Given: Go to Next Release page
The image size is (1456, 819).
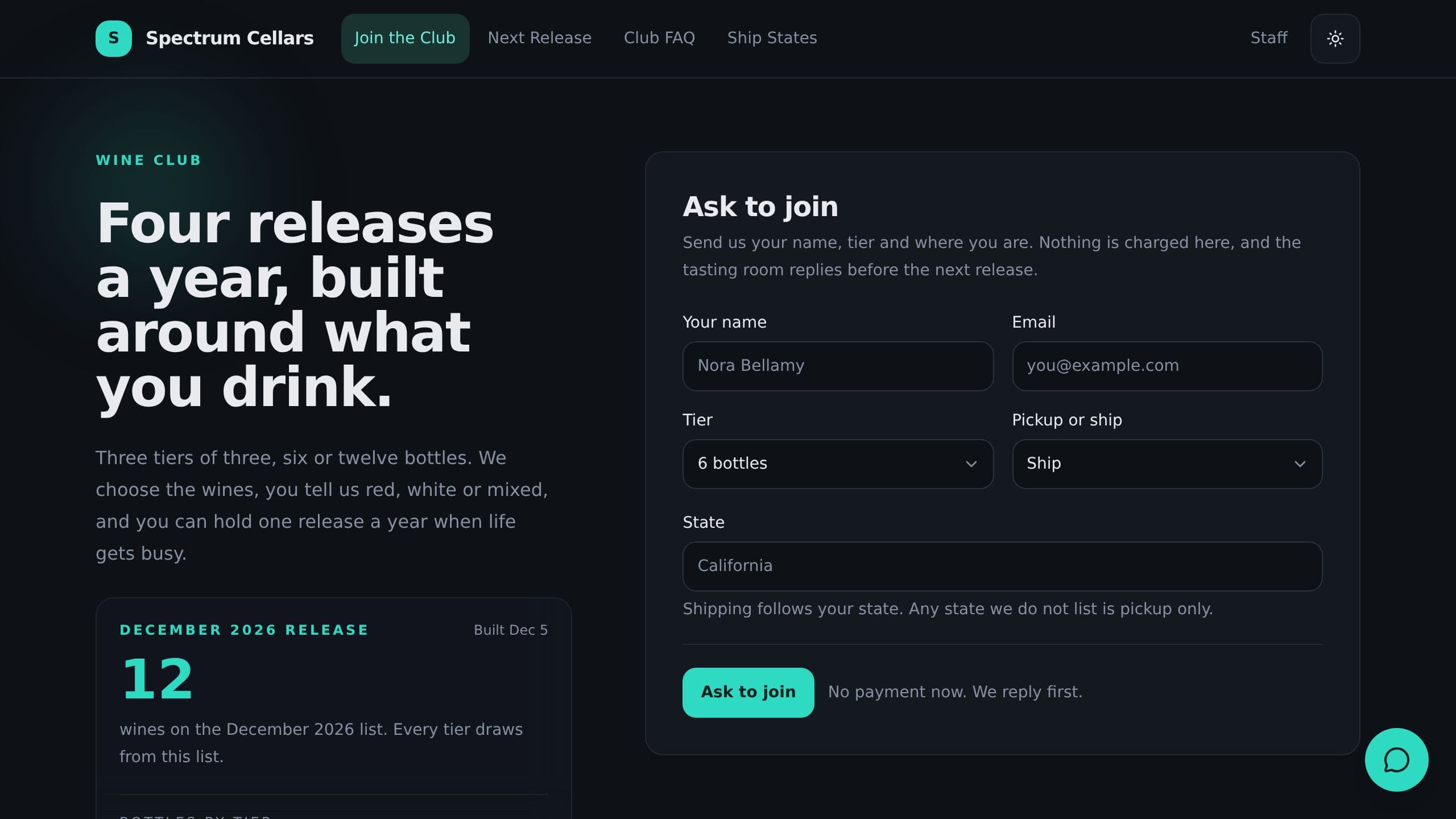Looking at the screenshot, I should click(x=539, y=38).
